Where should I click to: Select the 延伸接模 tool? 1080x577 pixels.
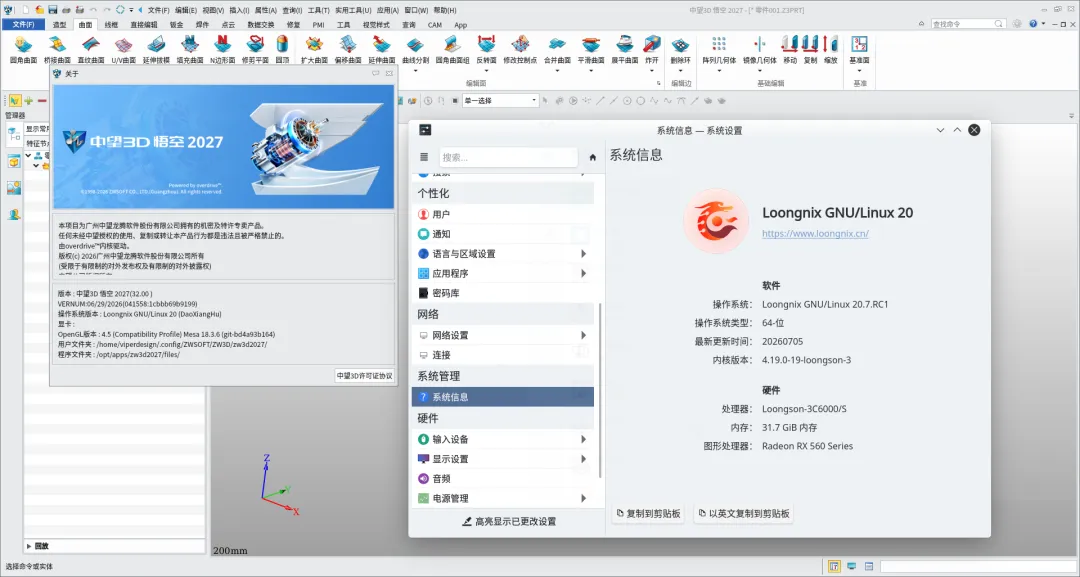156,50
